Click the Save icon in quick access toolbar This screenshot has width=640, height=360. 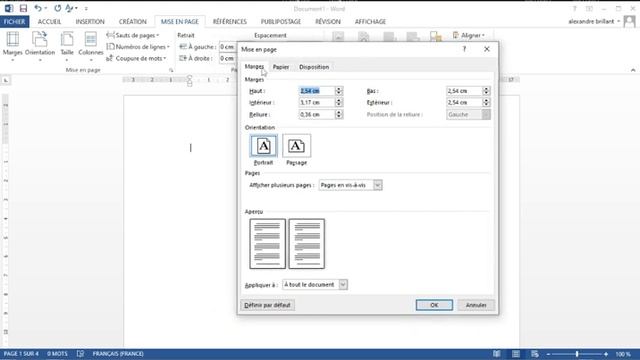[x=23, y=8]
